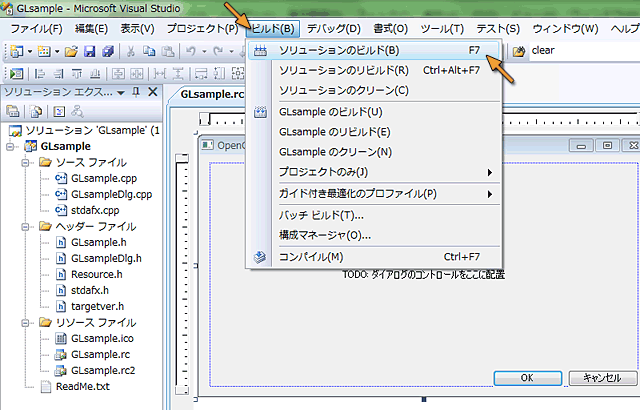Select GLsampleDlg.cpp in the tree
The height and width of the screenshot is (410, 640).
point(111,195)
